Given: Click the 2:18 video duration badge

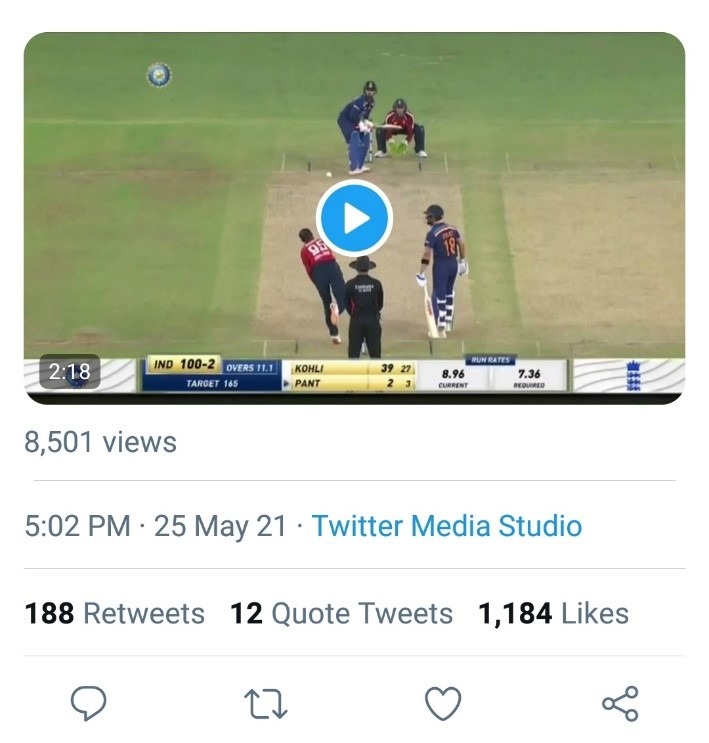Looking at the screenshot, I should [70, 372].
